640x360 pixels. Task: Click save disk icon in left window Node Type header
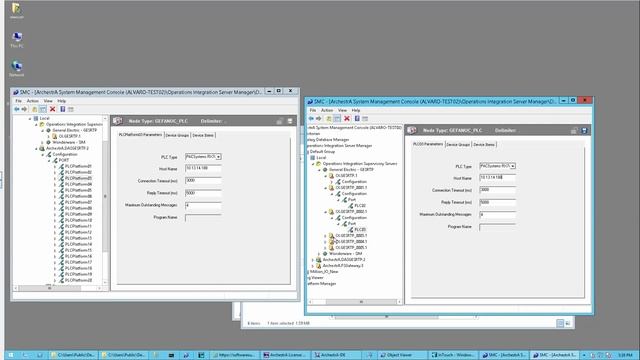coord(290,121)
